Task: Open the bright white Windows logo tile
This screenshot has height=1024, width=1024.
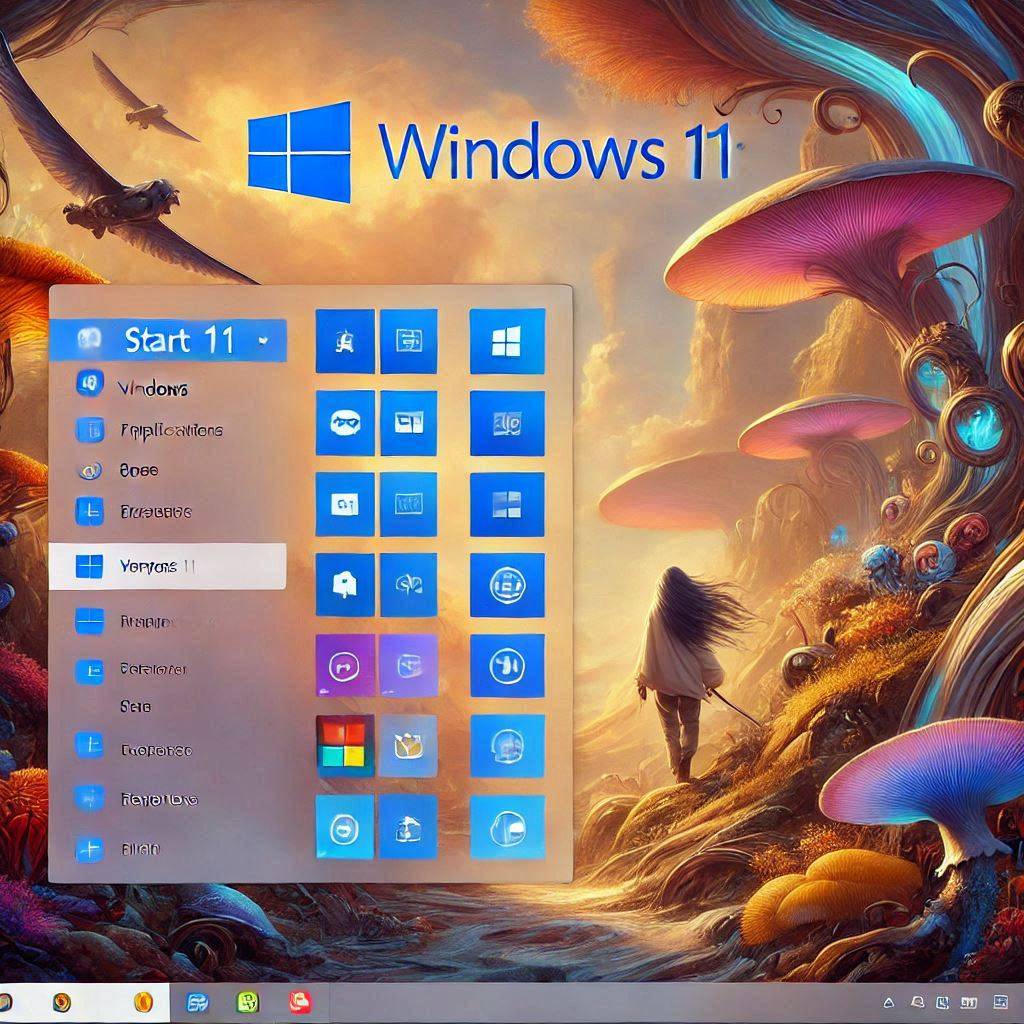Action: coord(507,341)
